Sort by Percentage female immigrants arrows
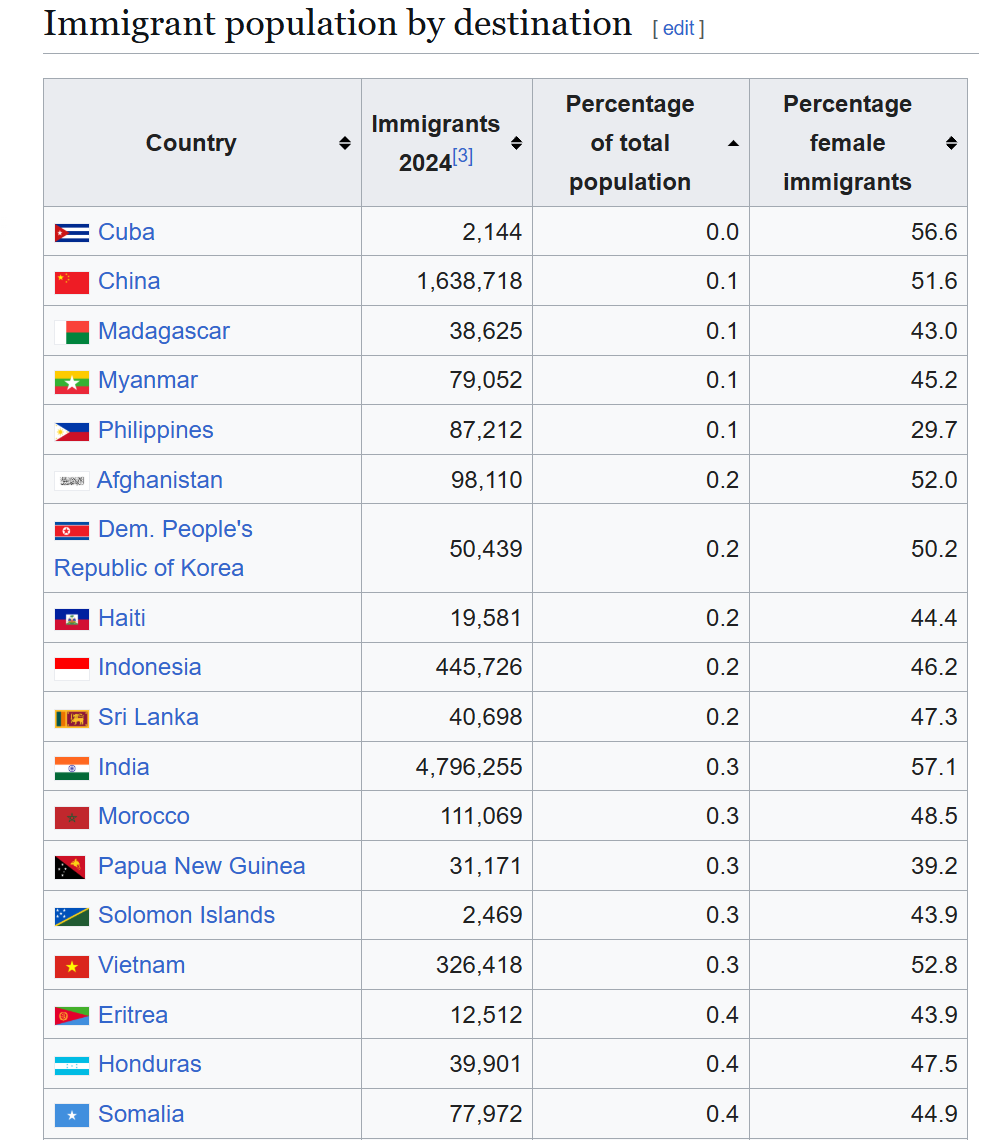This screenshot has width=988, height=1140. [x=951, y=143]
